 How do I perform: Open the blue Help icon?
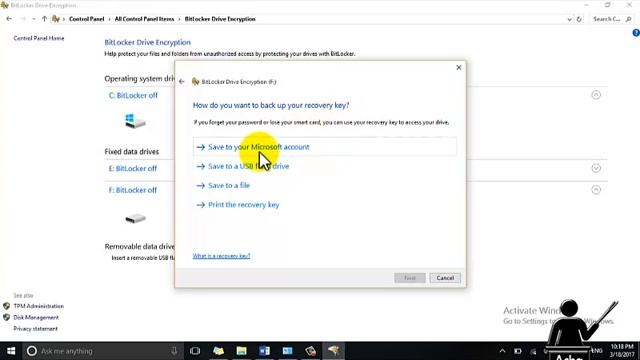pyautogui.click(x=636, y=33)
